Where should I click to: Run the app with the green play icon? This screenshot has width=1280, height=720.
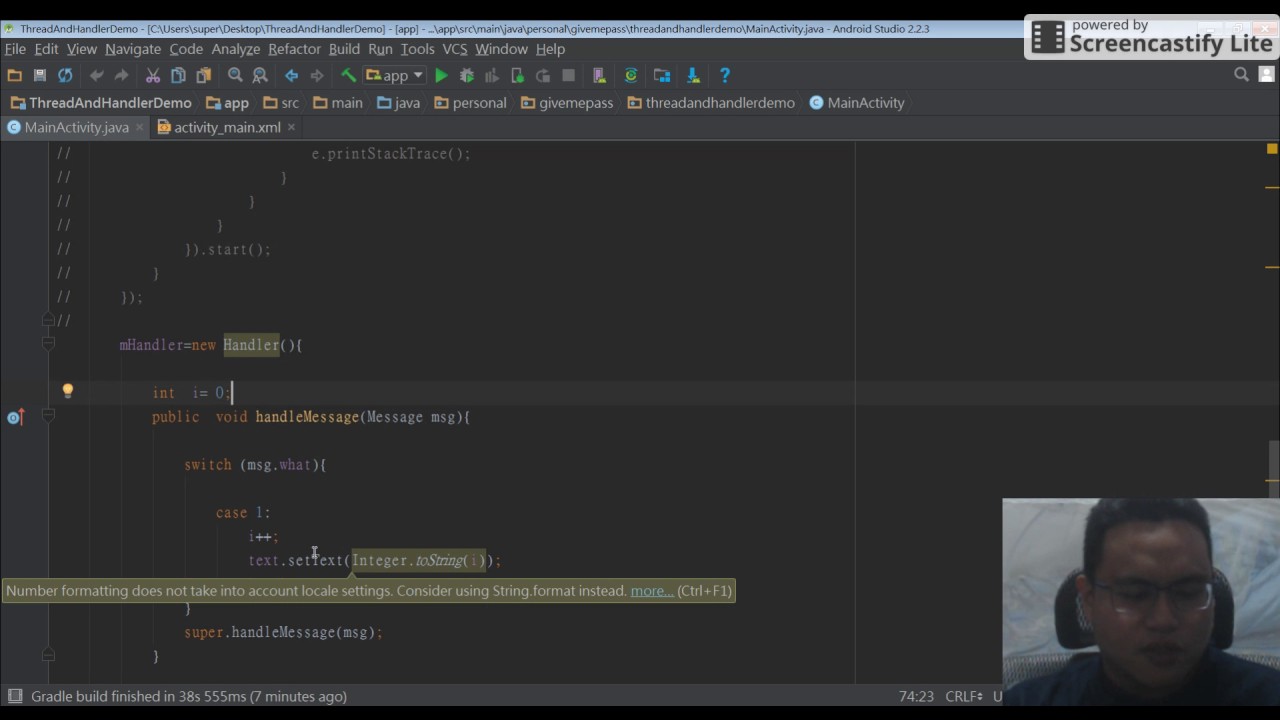(x=441, y=75)
